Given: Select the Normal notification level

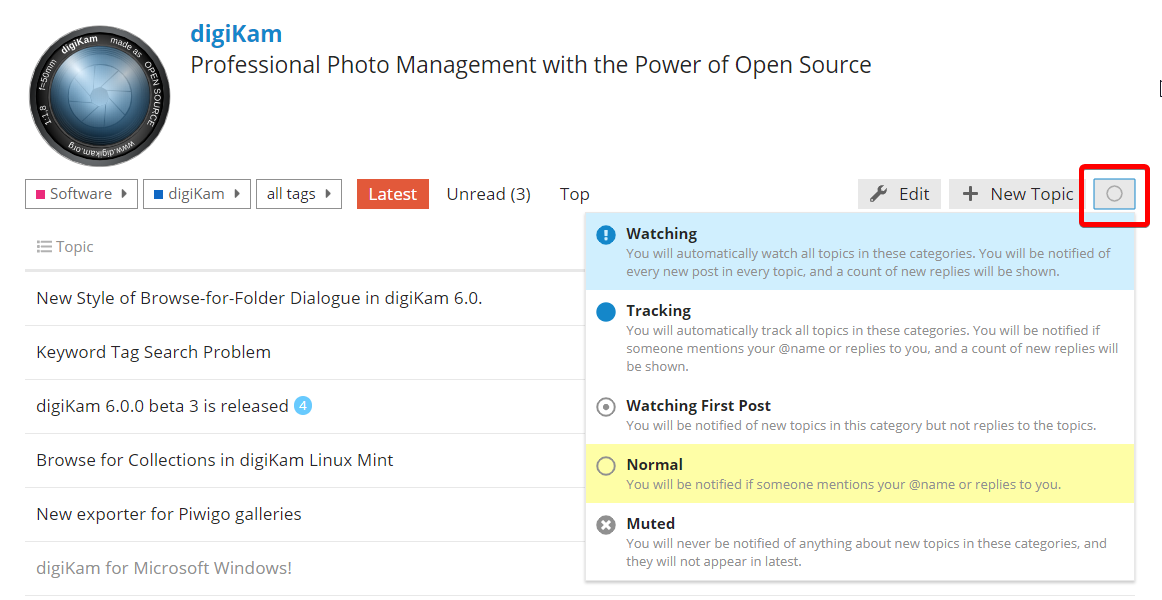Looking at the screenshot, I should point(654,465).
